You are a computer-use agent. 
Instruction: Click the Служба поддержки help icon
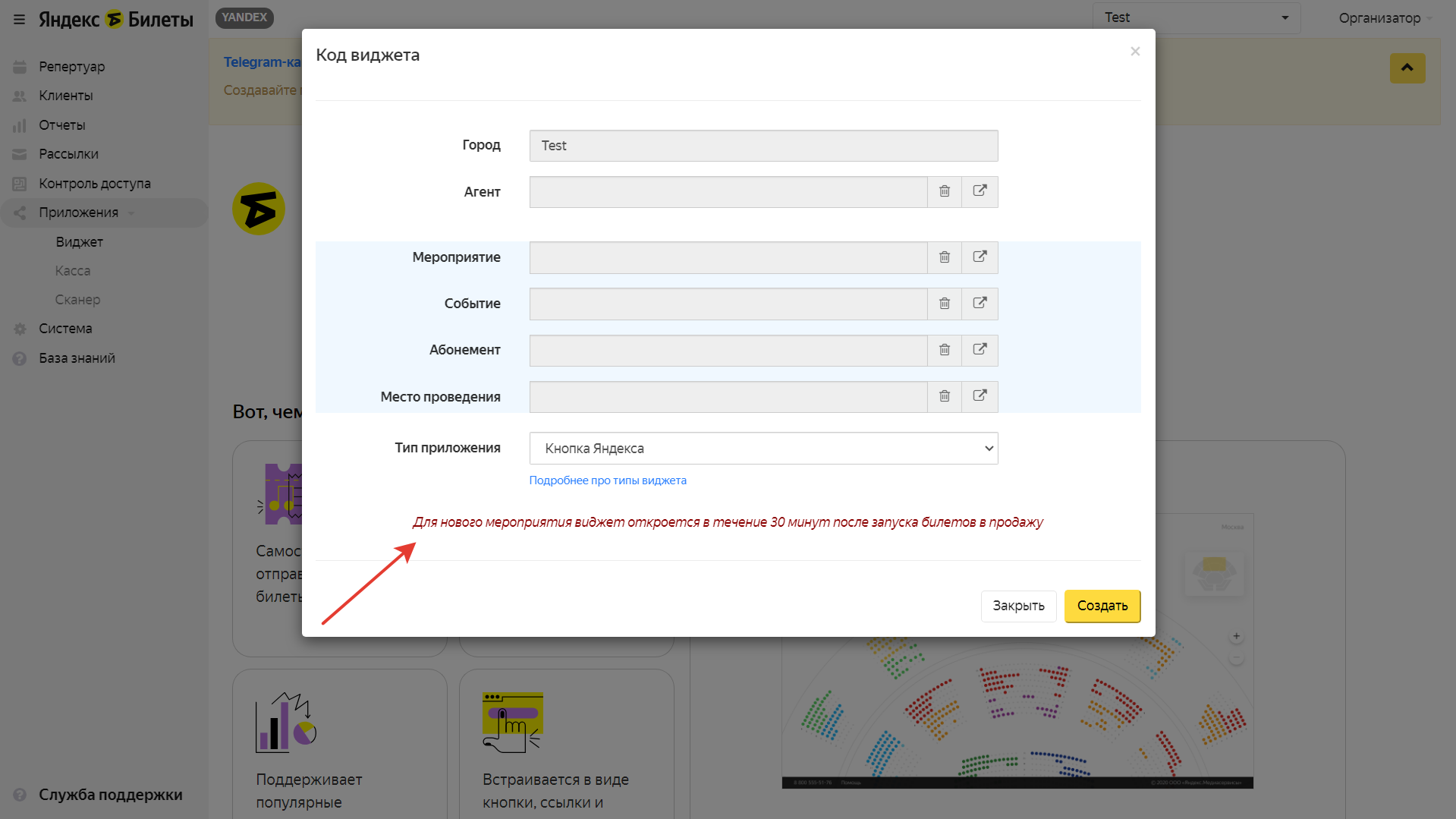click(20, 795)
